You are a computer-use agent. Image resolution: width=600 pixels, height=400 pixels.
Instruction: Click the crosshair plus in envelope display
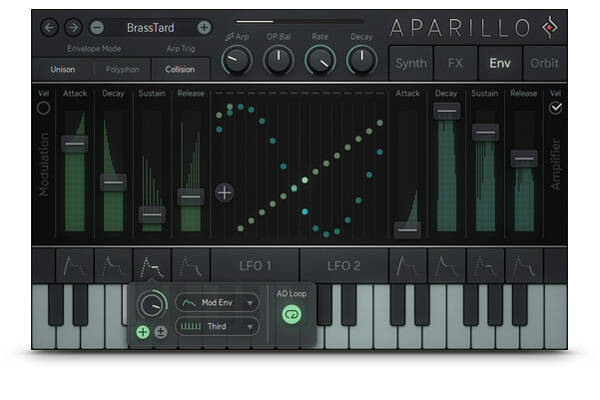point(224,193)
